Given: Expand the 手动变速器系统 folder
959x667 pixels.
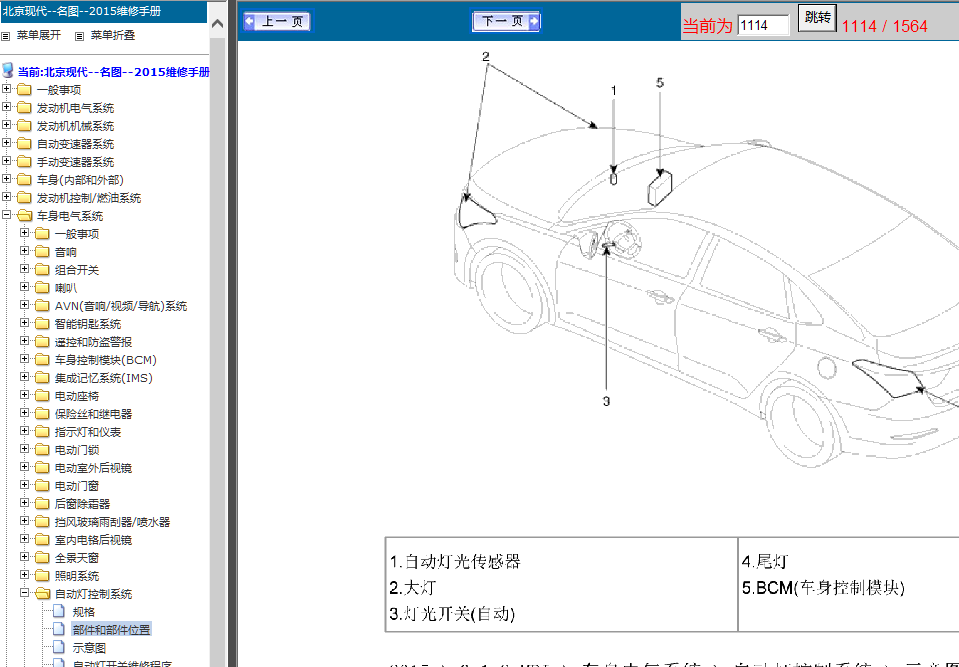Looking at the screenshot, I should (x=7, y=161).
